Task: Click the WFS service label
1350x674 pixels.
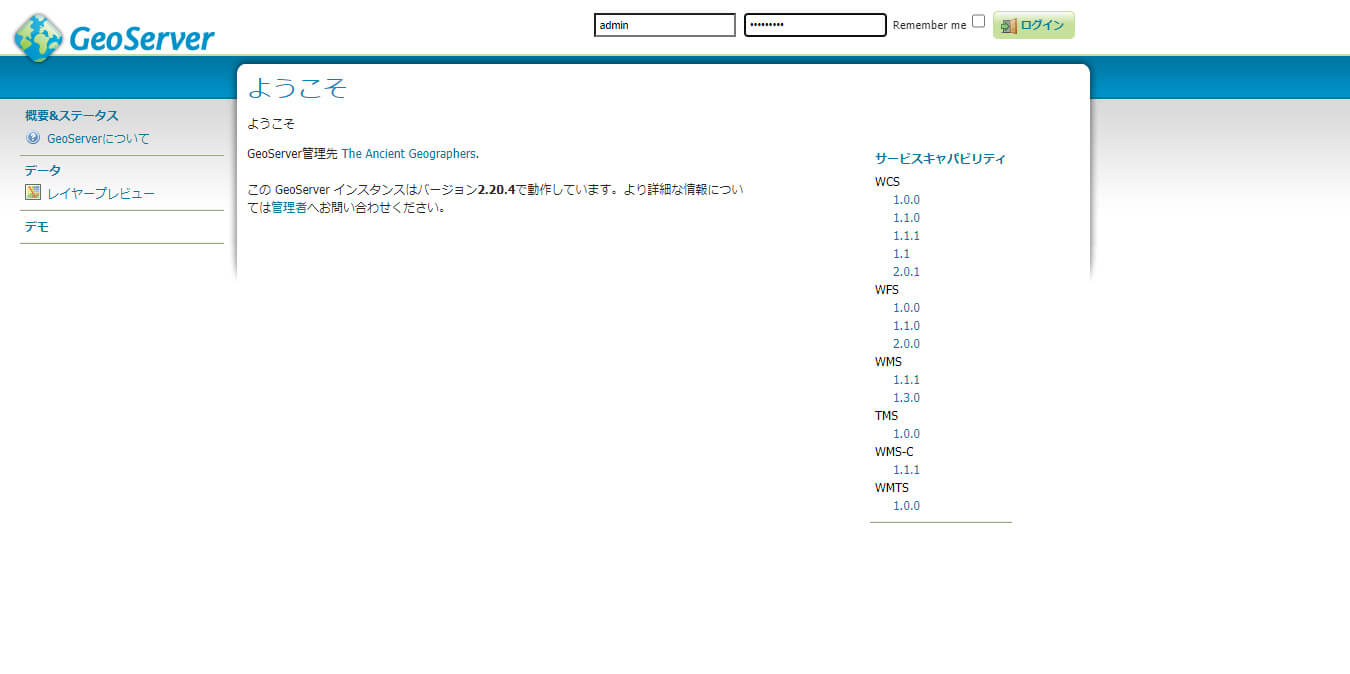Action: tap(887, 290)
